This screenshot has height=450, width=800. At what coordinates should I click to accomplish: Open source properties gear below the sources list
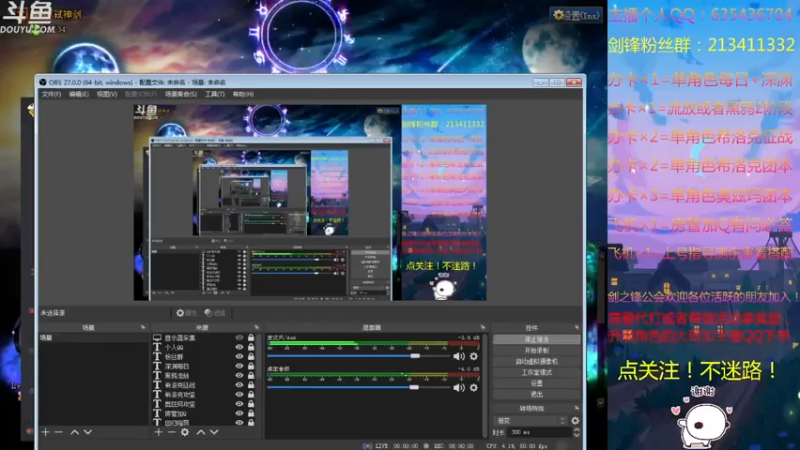point(185,432)
